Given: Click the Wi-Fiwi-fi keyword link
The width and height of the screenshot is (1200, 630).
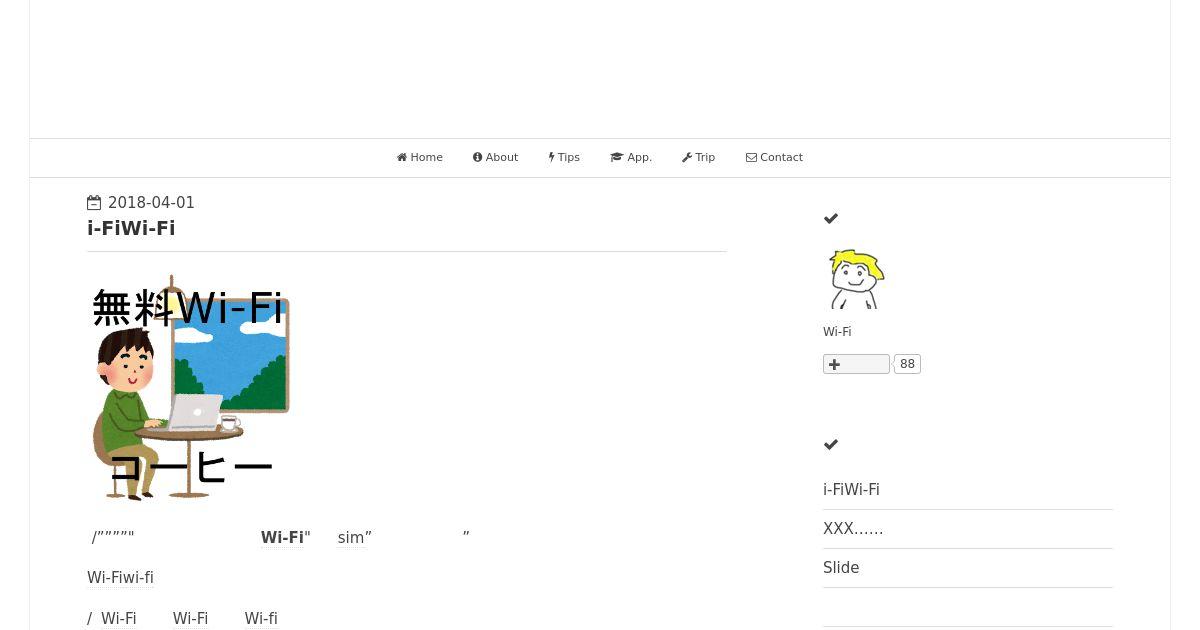Looking at the screenshot, I should [x=120, y=578].
